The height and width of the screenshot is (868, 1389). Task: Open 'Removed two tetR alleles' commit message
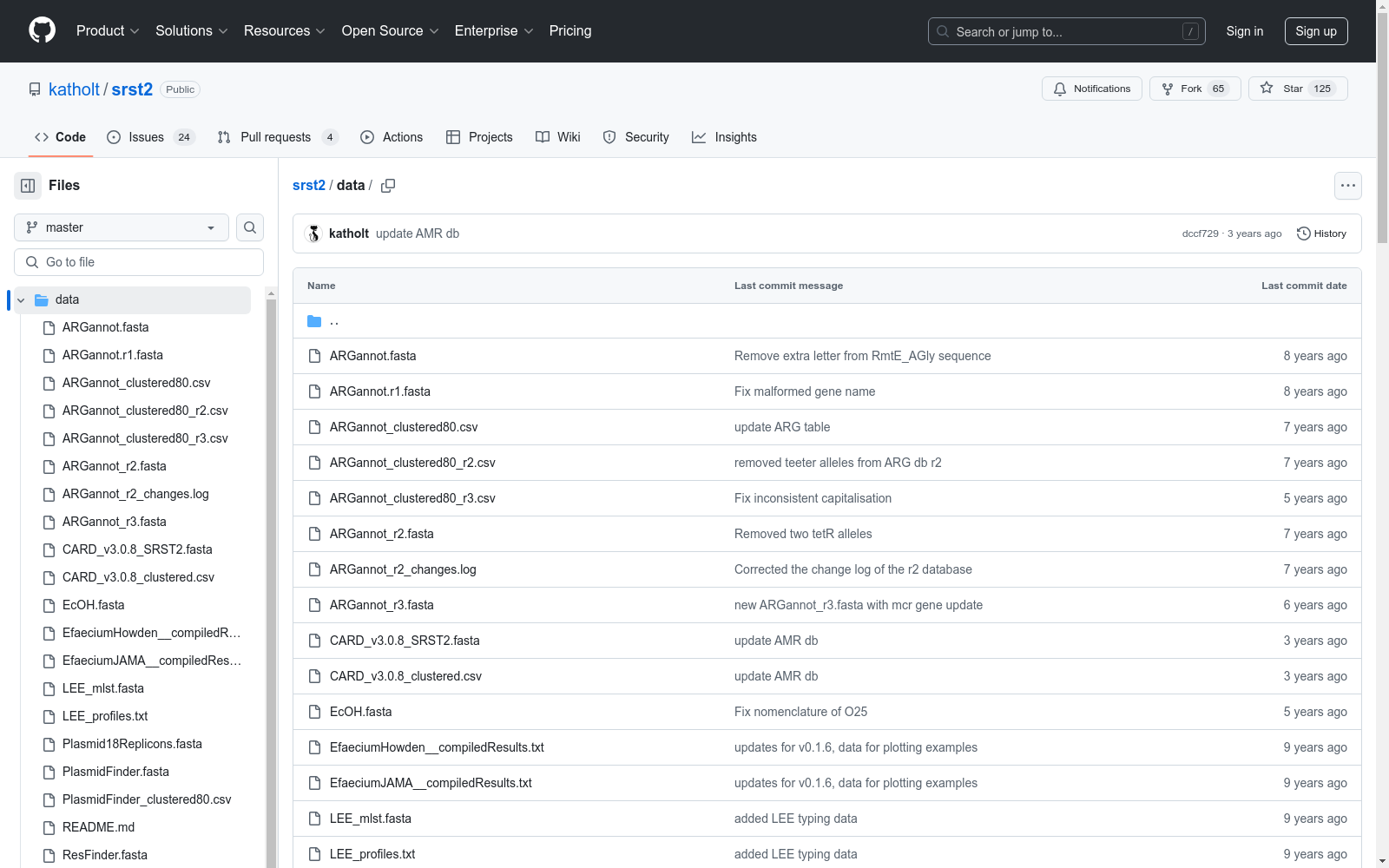coord(803,534)
